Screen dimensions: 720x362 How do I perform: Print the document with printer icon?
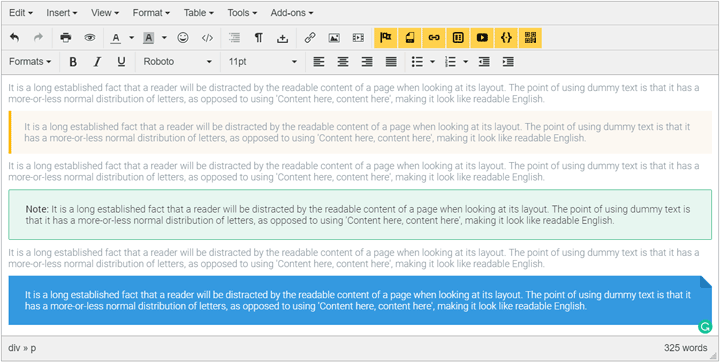pos(66,38)
